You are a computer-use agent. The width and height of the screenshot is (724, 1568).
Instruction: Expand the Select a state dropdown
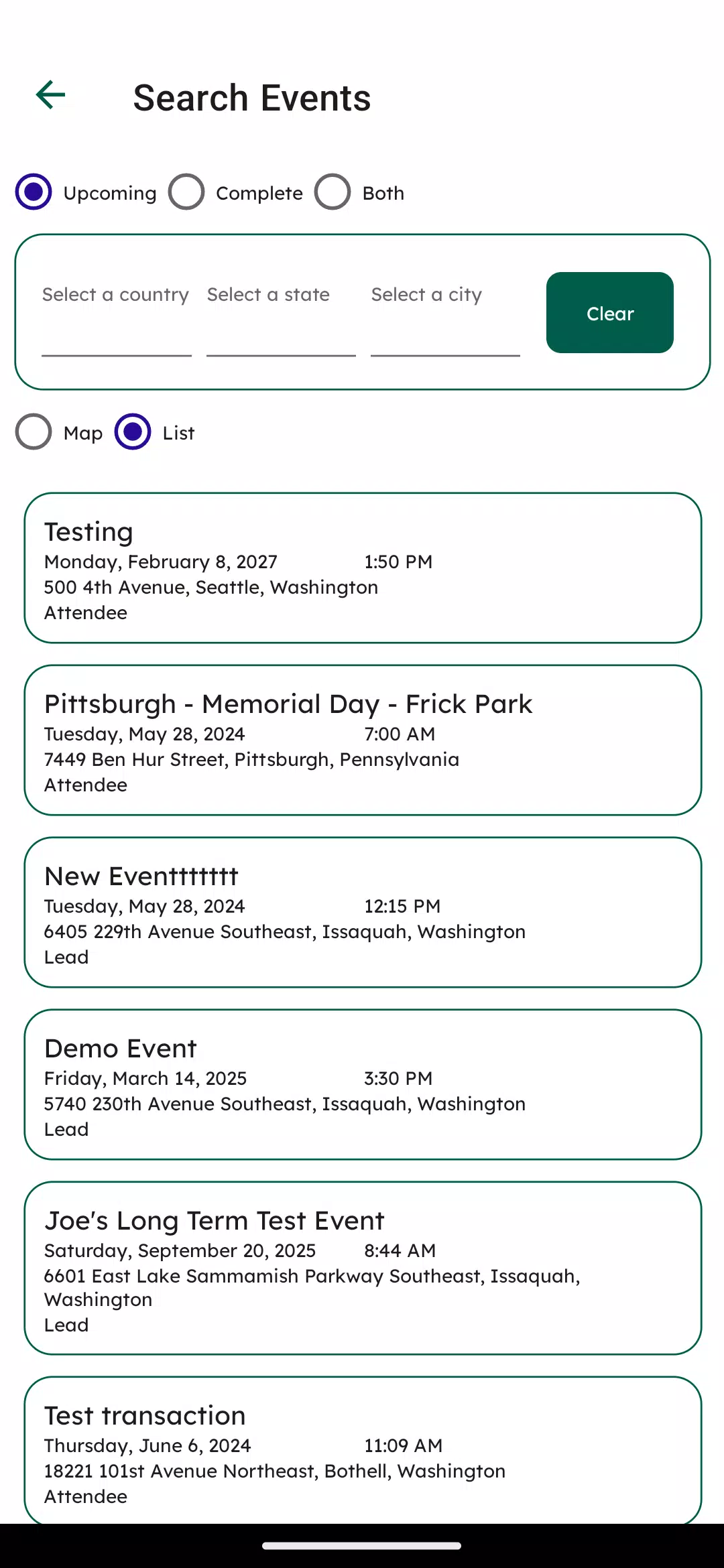click(x=281, y=314)
